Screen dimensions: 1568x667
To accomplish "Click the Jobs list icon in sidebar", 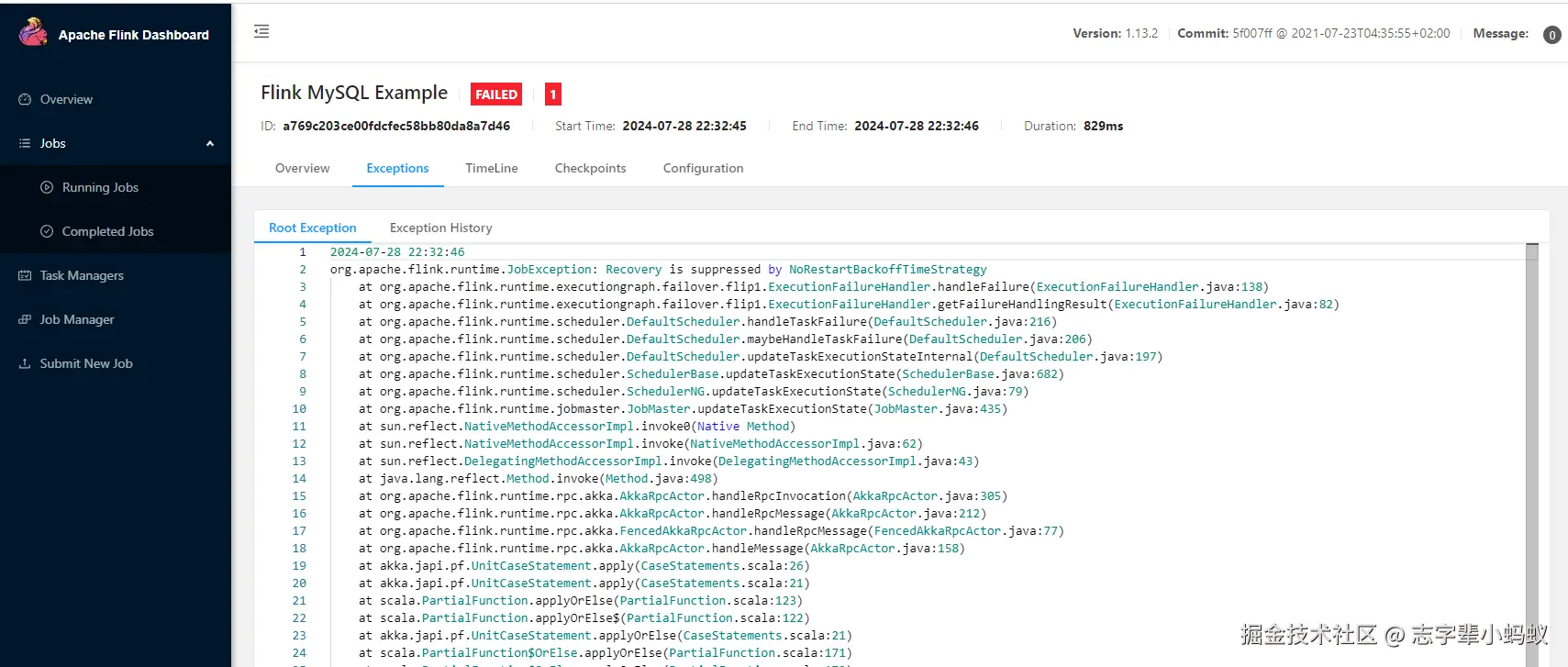I will [25, 143].
